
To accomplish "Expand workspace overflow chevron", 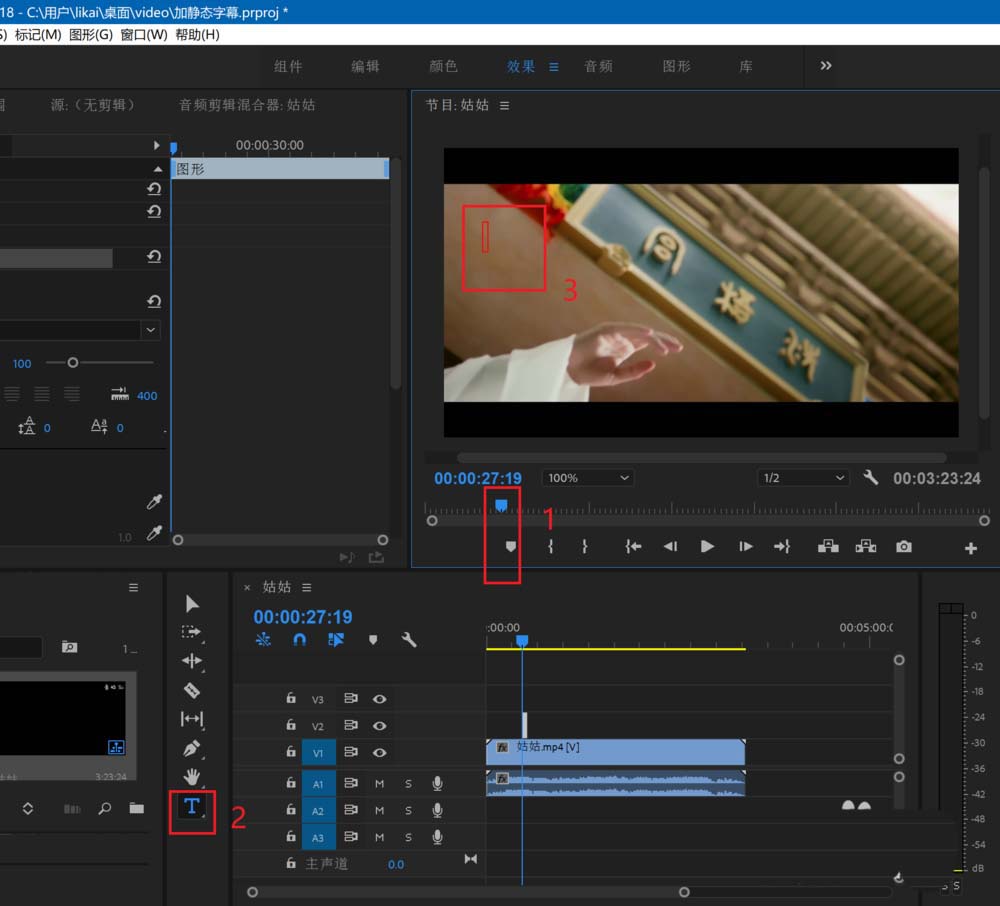I will coord(826,66).
